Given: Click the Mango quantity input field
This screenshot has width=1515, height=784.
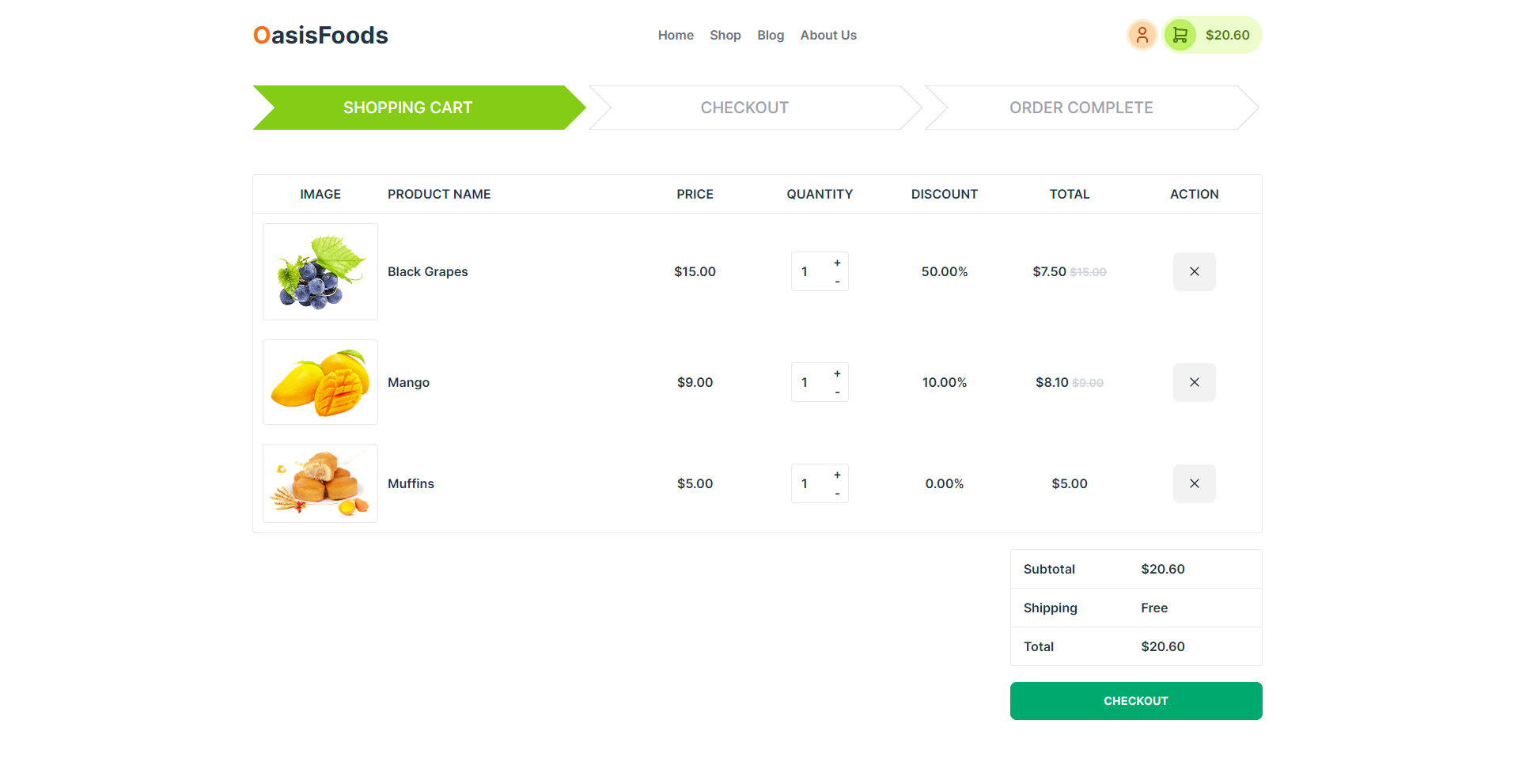Looking at the screenshot, I should 807,382.
